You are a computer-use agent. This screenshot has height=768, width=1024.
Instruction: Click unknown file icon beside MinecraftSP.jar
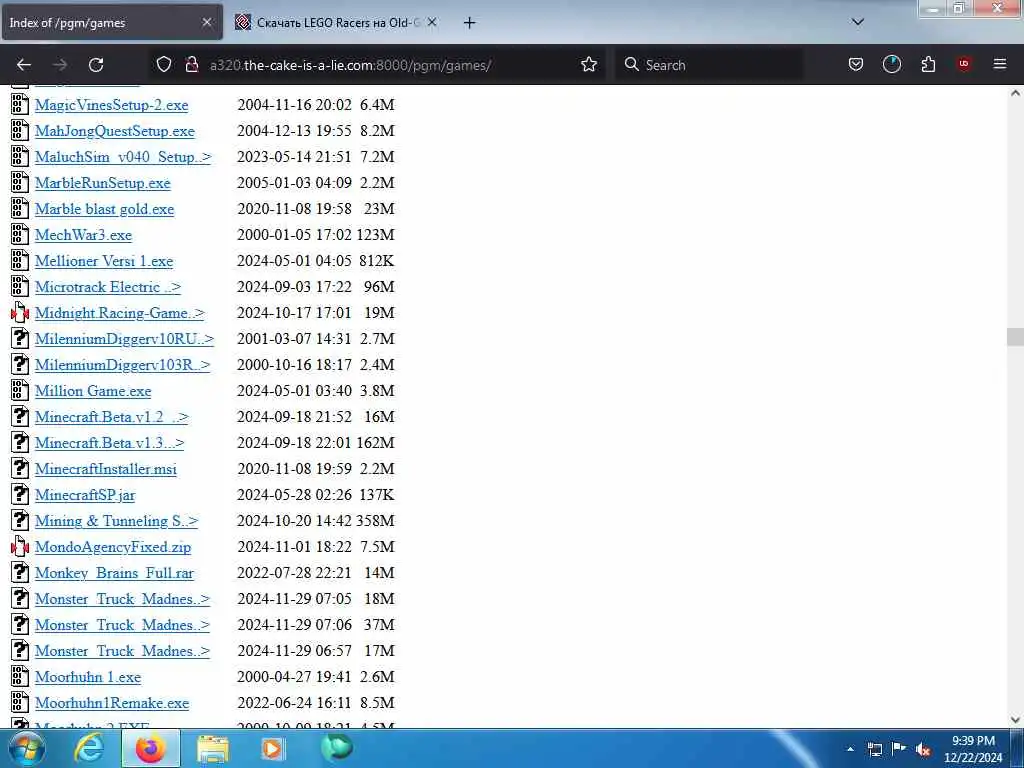[20, 494]
